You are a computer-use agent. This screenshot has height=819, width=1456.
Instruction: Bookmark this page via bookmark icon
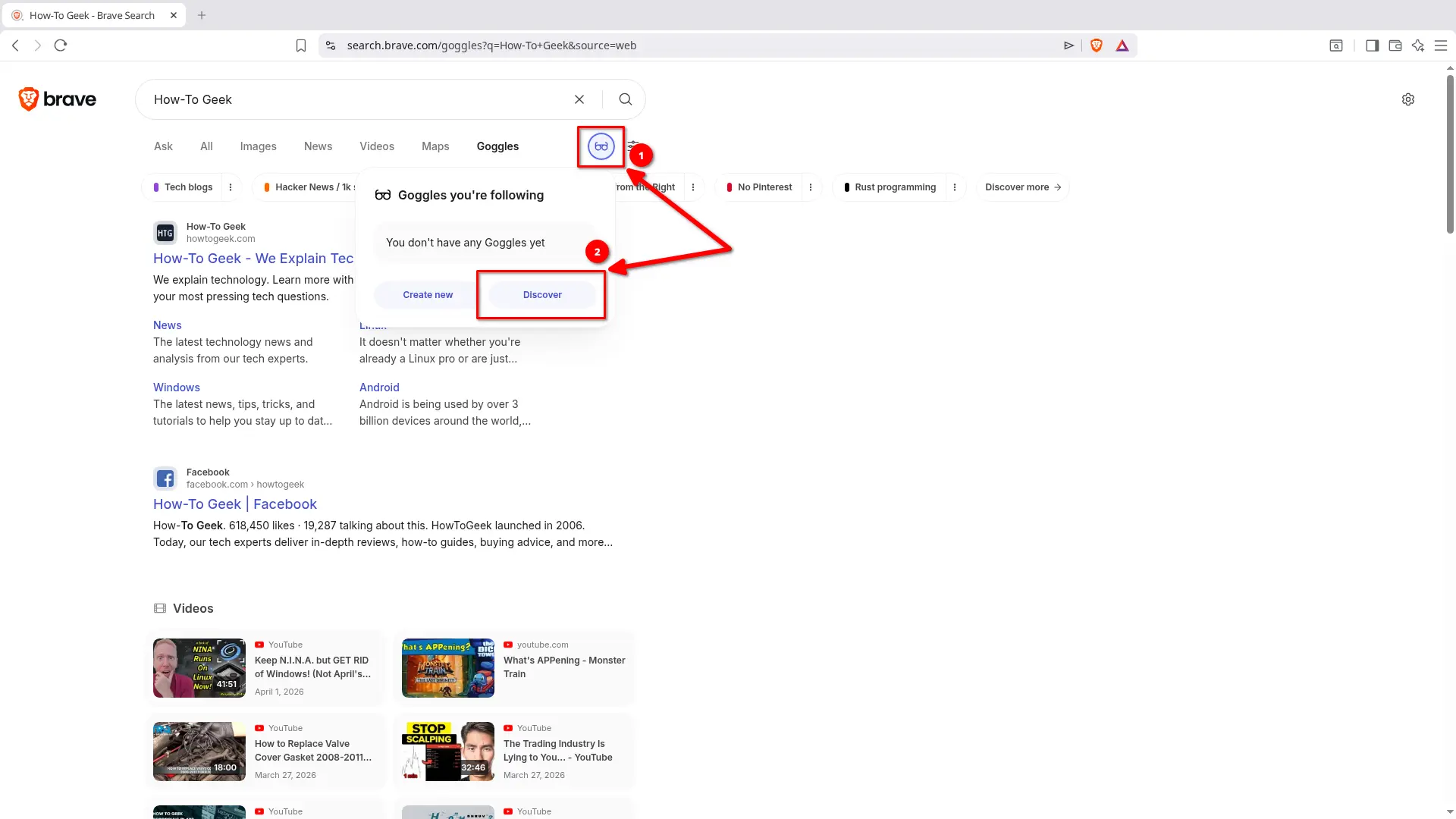pyautogui.click(x=301, y=45)
